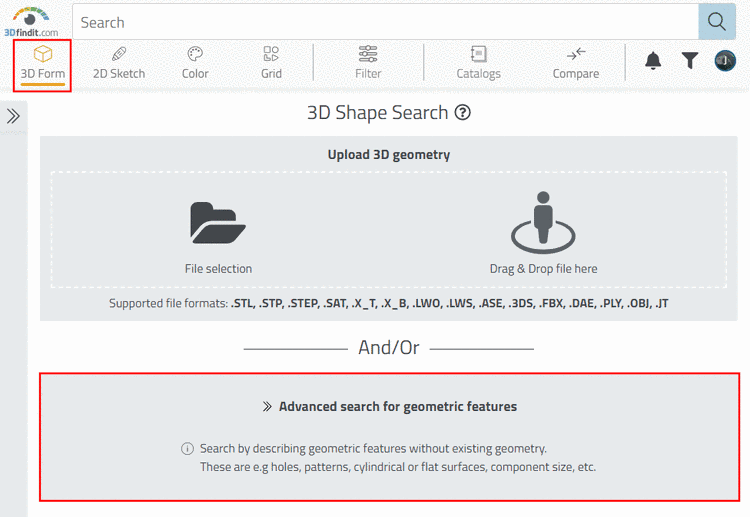The image size is (750, 517).
Task: Open the 2D Sketch search tab
Action: (119, 62)
